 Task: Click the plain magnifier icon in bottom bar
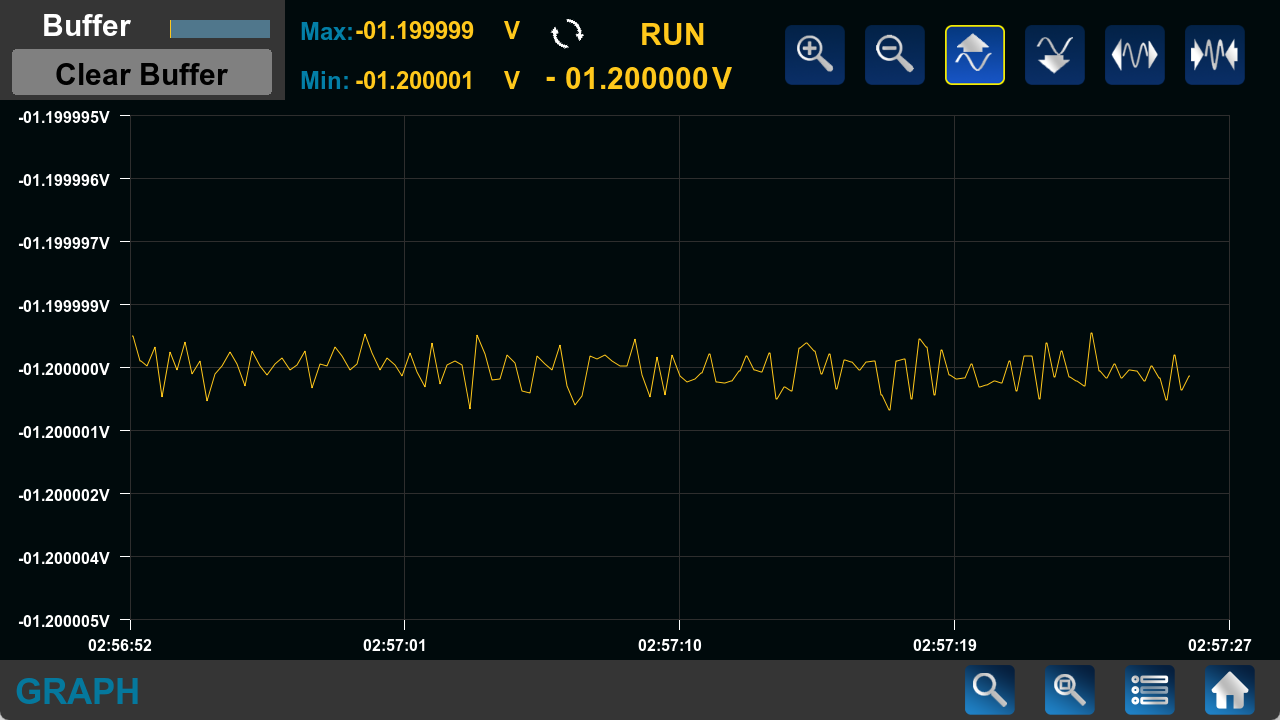point(990,690)
